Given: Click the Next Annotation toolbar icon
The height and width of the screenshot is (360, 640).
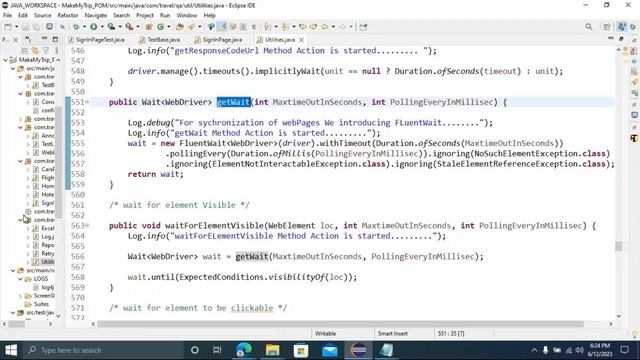Looking at the screenshot, I should (x=267, y=27).
